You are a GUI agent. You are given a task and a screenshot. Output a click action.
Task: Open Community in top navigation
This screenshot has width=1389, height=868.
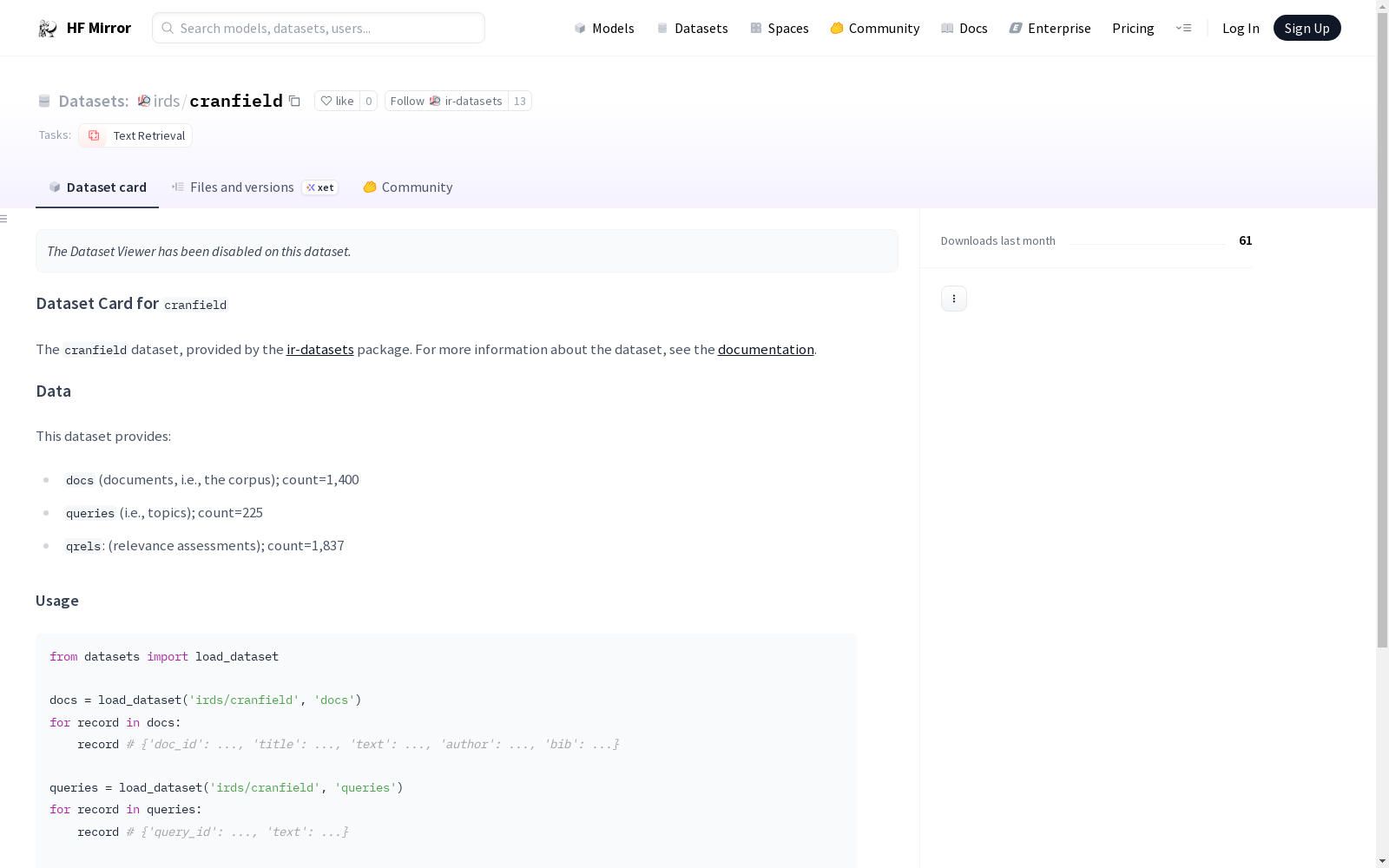point(874,28)
